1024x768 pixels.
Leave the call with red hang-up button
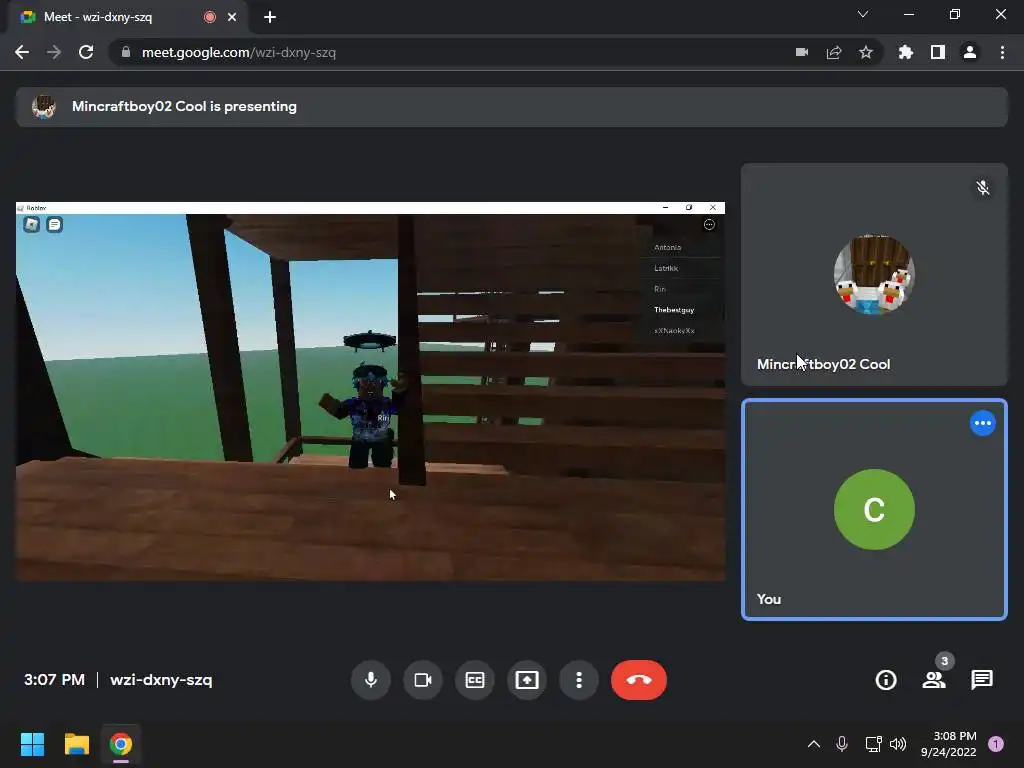(639, 680)
